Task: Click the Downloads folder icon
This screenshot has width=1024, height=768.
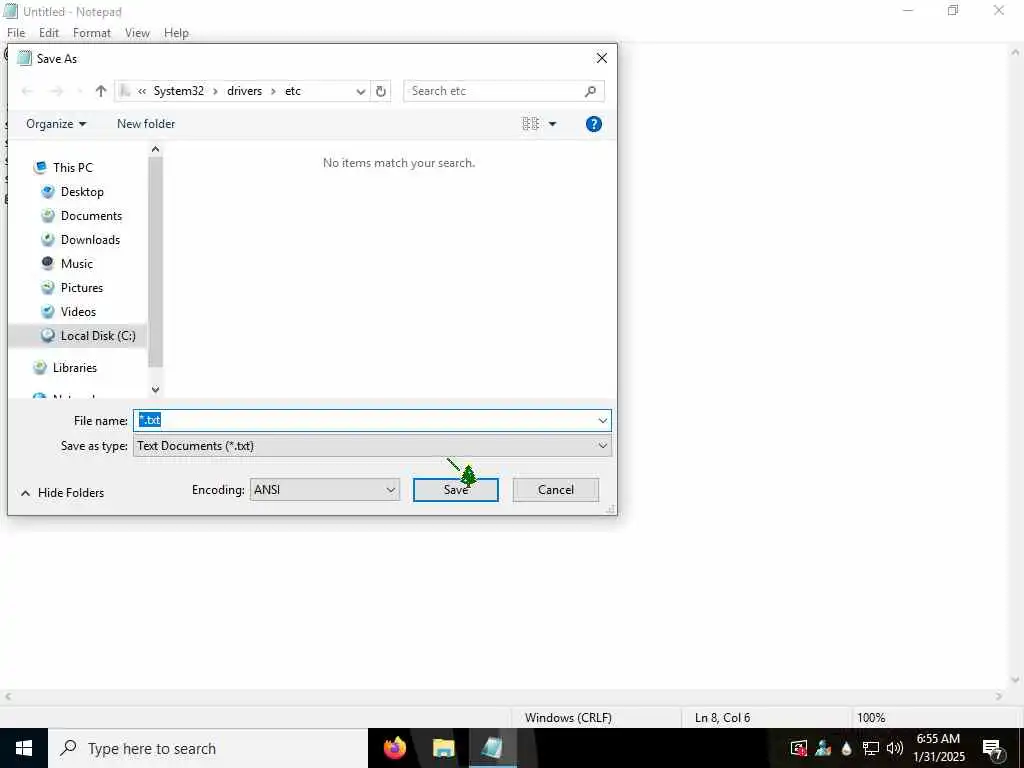Action: [x=48, y=240]
